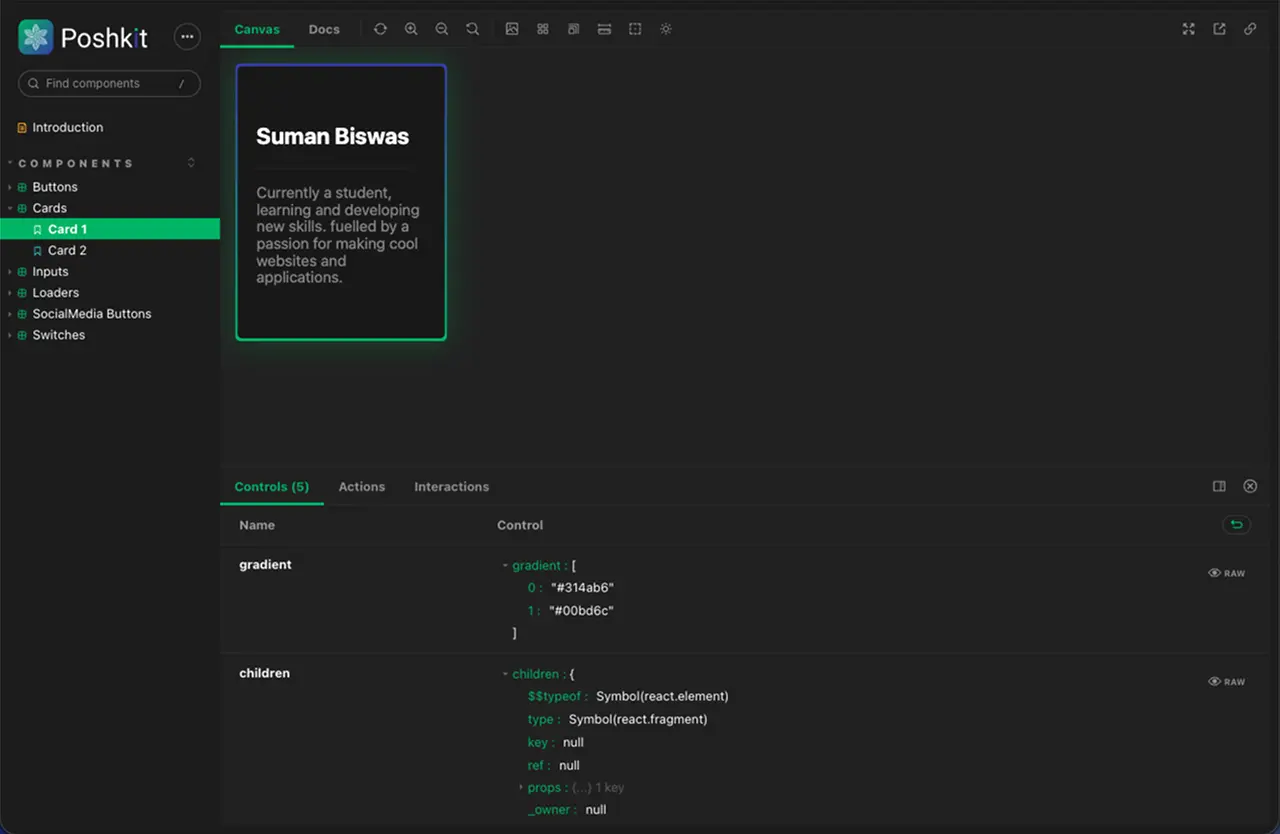Viewport: 1280px width, 834px height.
Task: Go fullscreen with the expand icon
Action: [1189, 29]
